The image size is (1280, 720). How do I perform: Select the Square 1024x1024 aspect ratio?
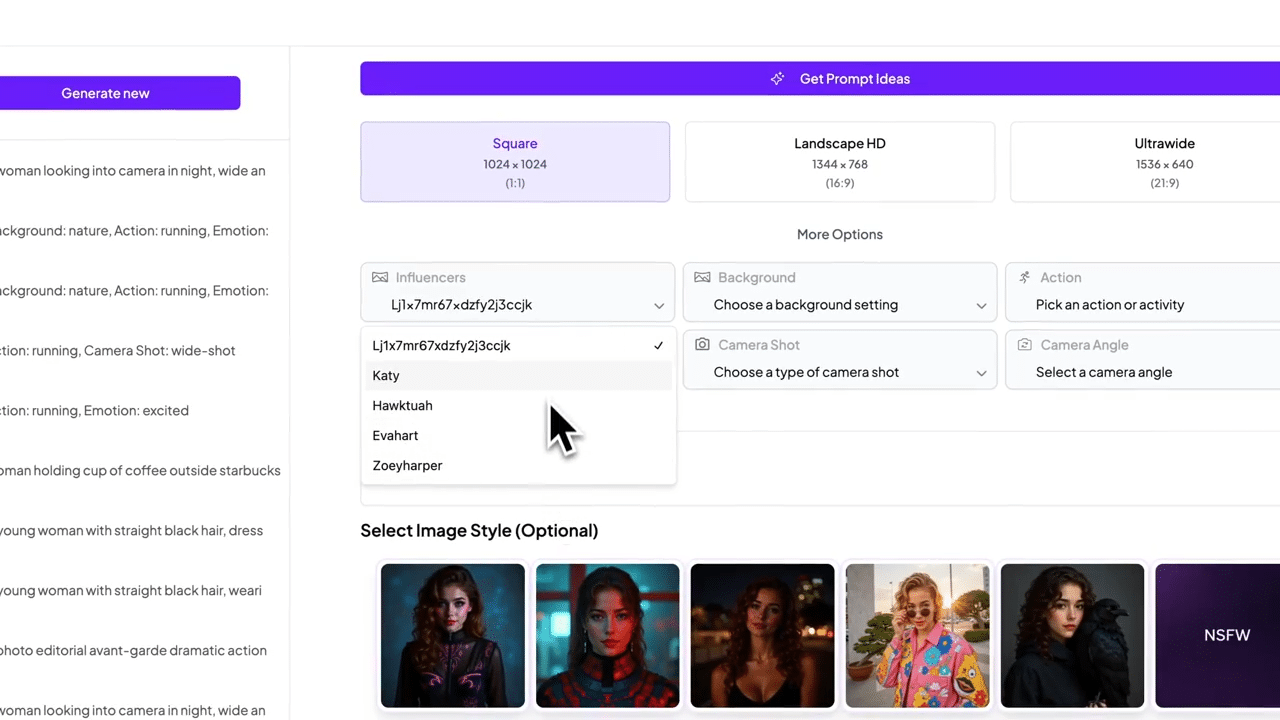tap(514, 161)
